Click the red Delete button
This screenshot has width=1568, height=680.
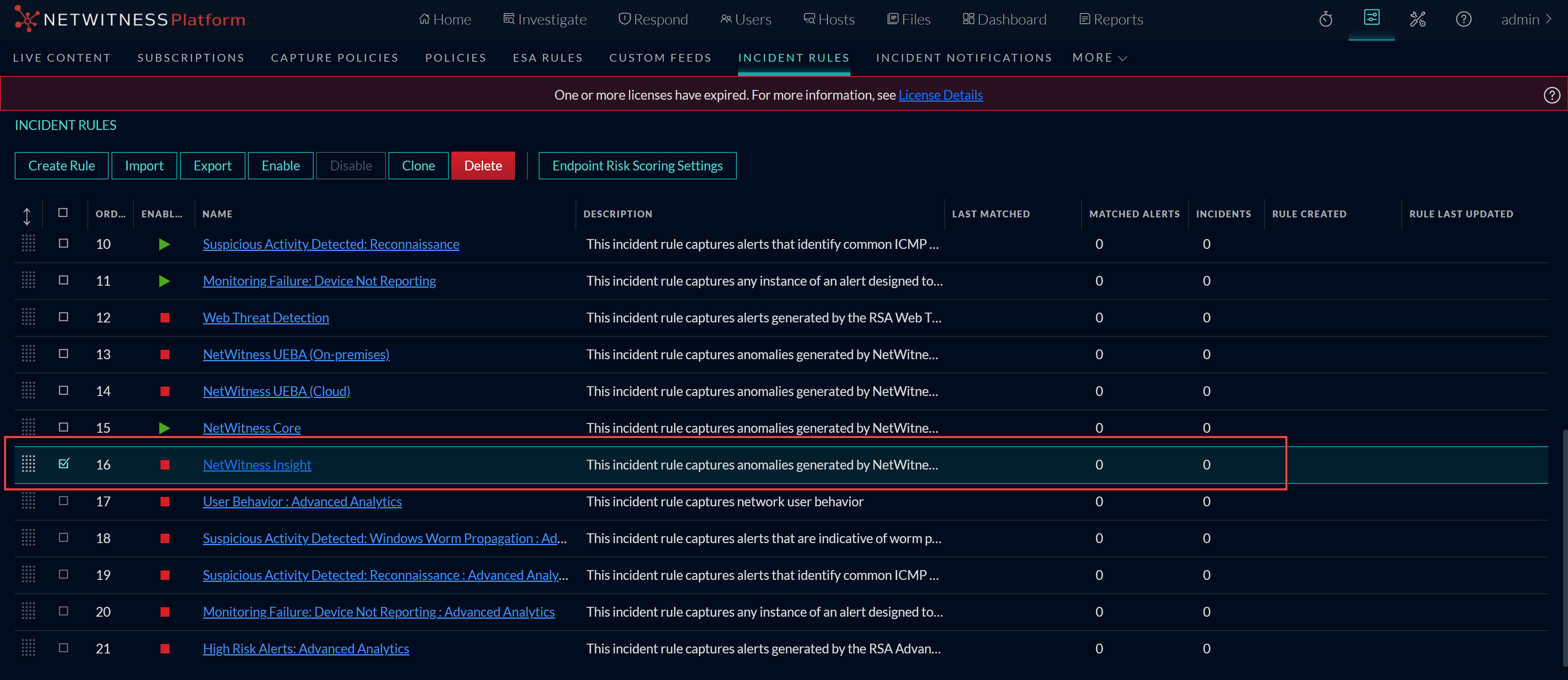[x=483, y=166]
